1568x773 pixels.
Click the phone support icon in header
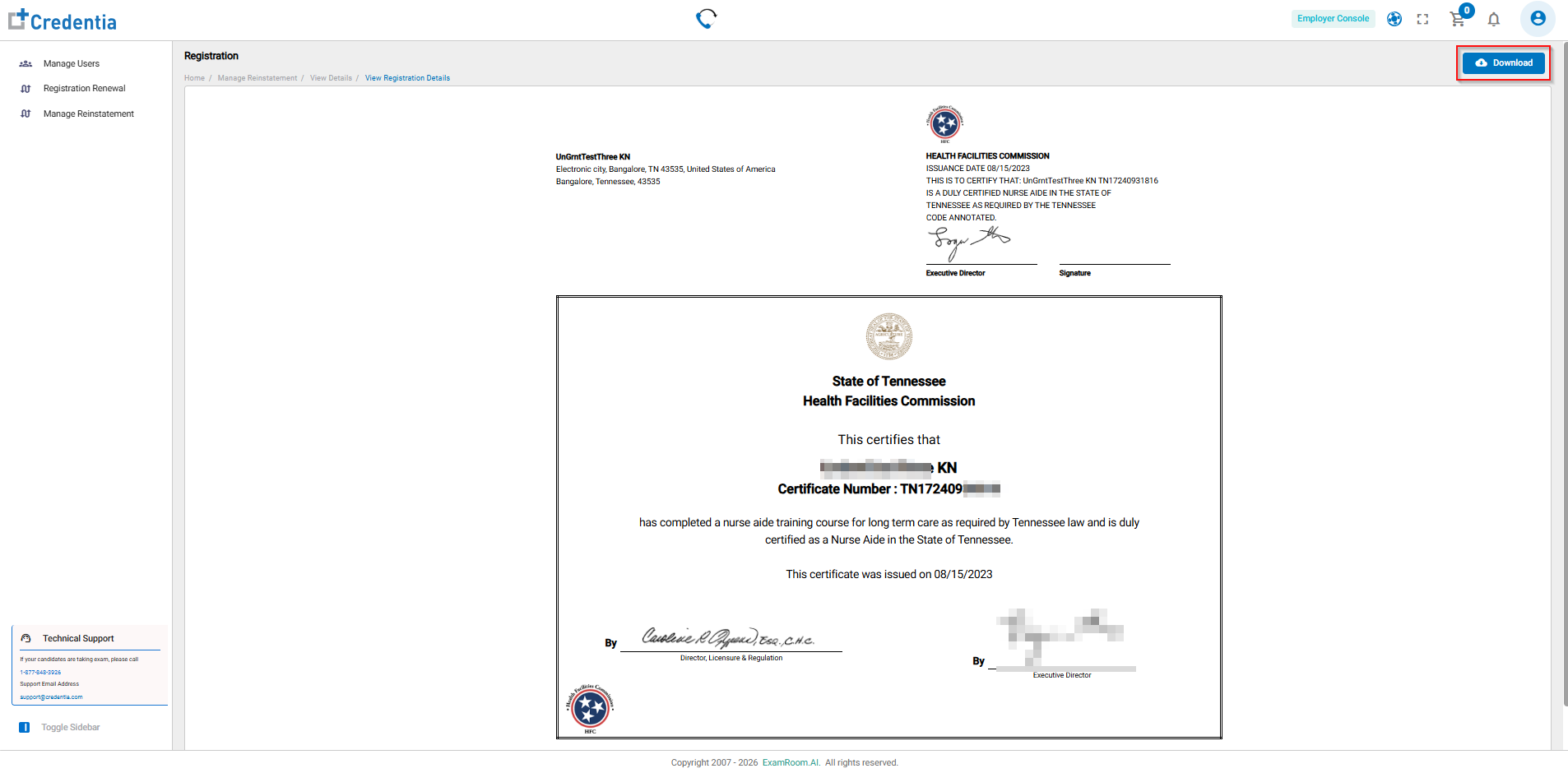pyautogui.click(x=706, y=18)
